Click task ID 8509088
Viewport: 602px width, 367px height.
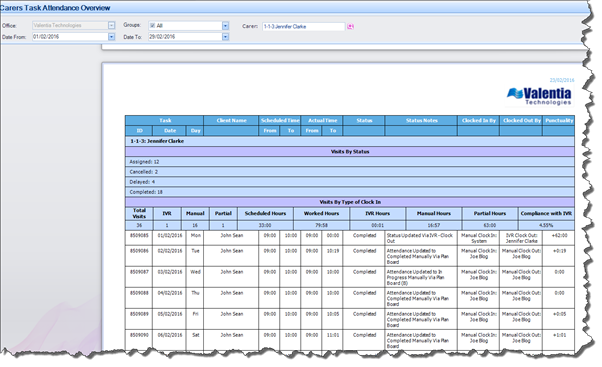pyautogui.click(x=139, y=293)
